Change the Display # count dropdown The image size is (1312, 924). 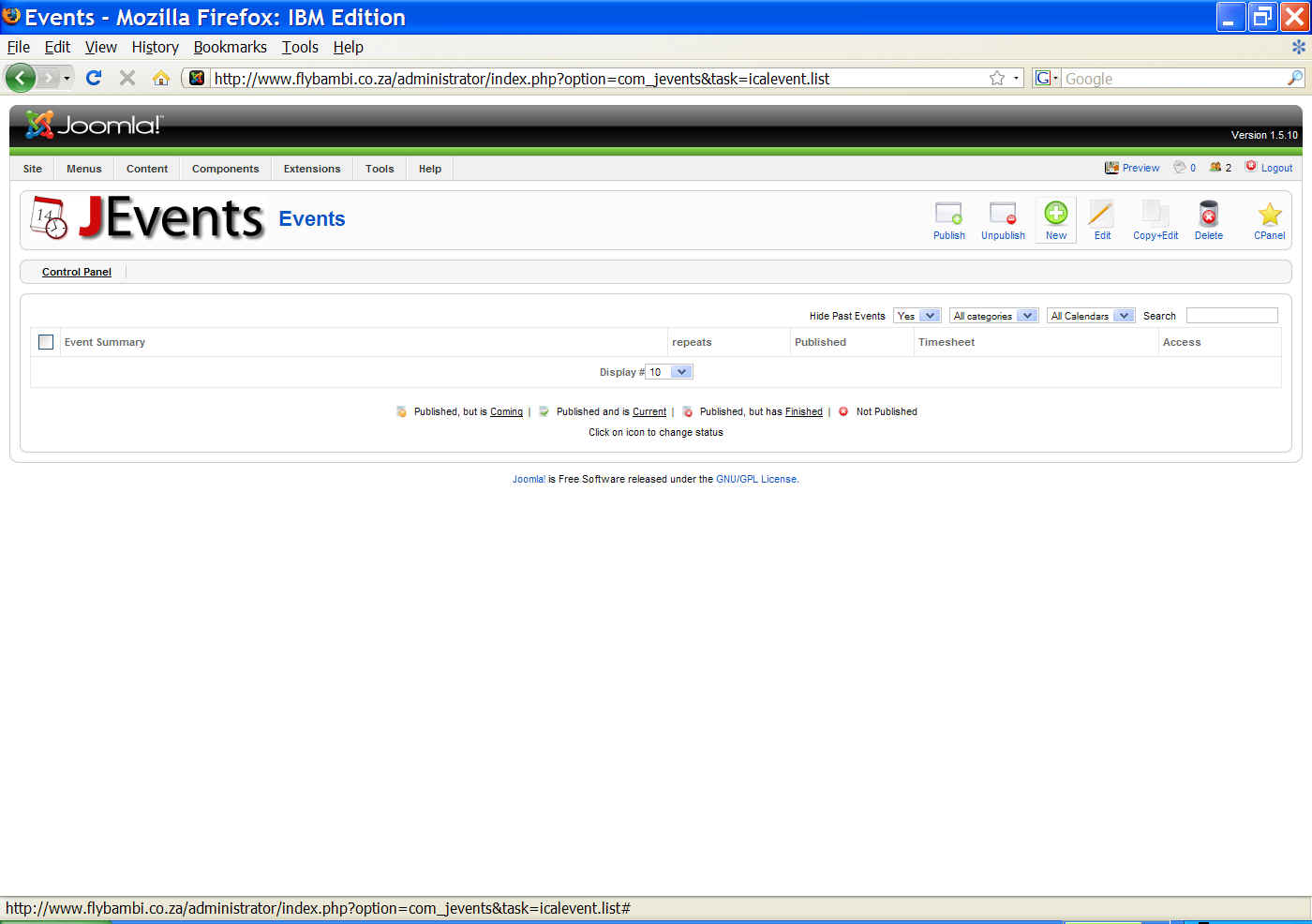coord(669,372)
